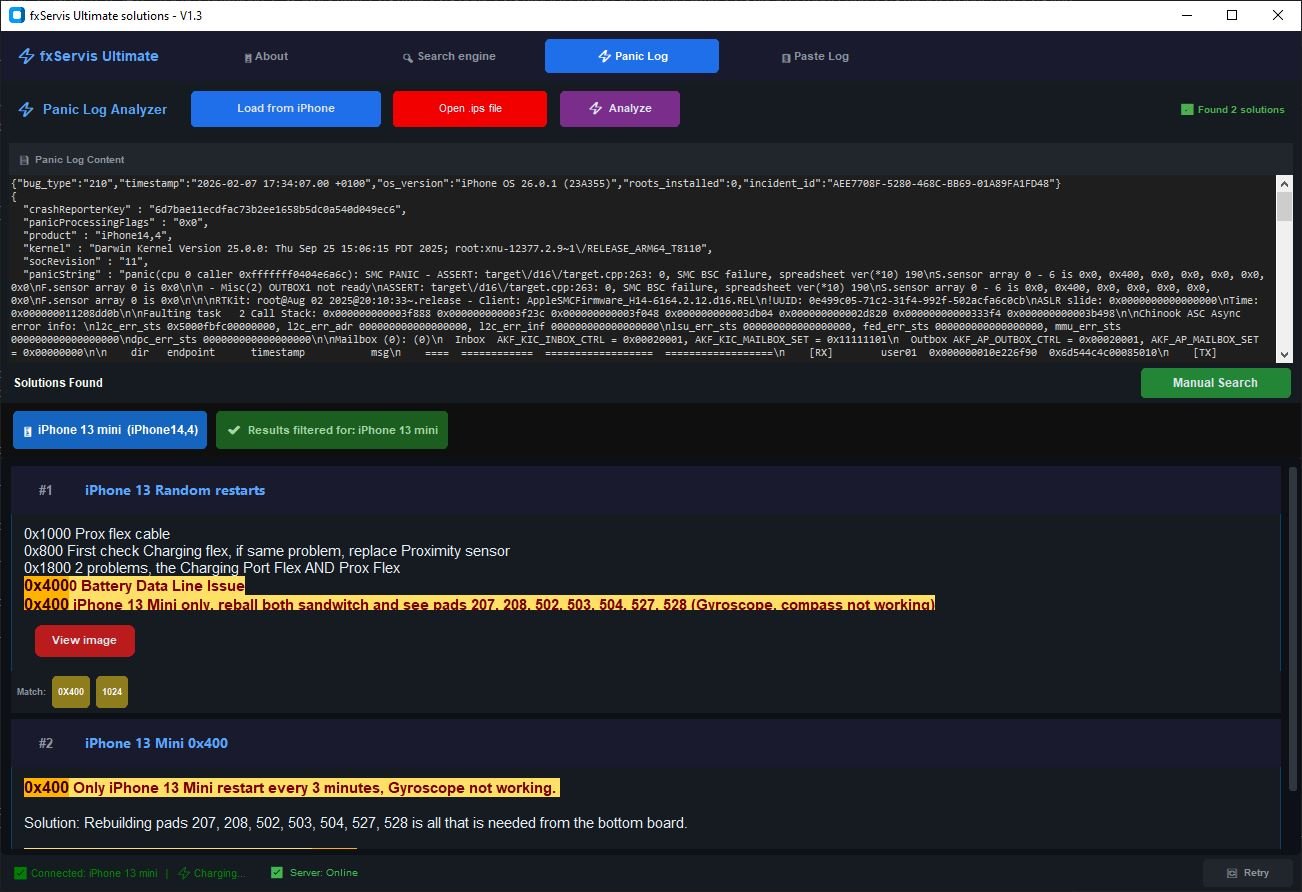Click the Manual Search button
The image size is (1302, 892).
(x=1215, y=383)
